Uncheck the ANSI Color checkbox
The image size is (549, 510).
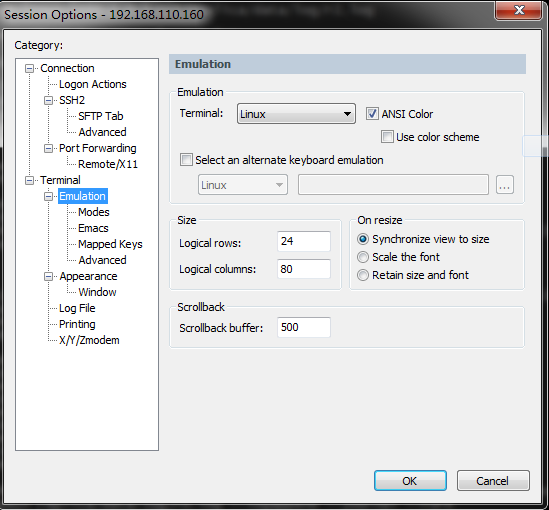point(372,114)
